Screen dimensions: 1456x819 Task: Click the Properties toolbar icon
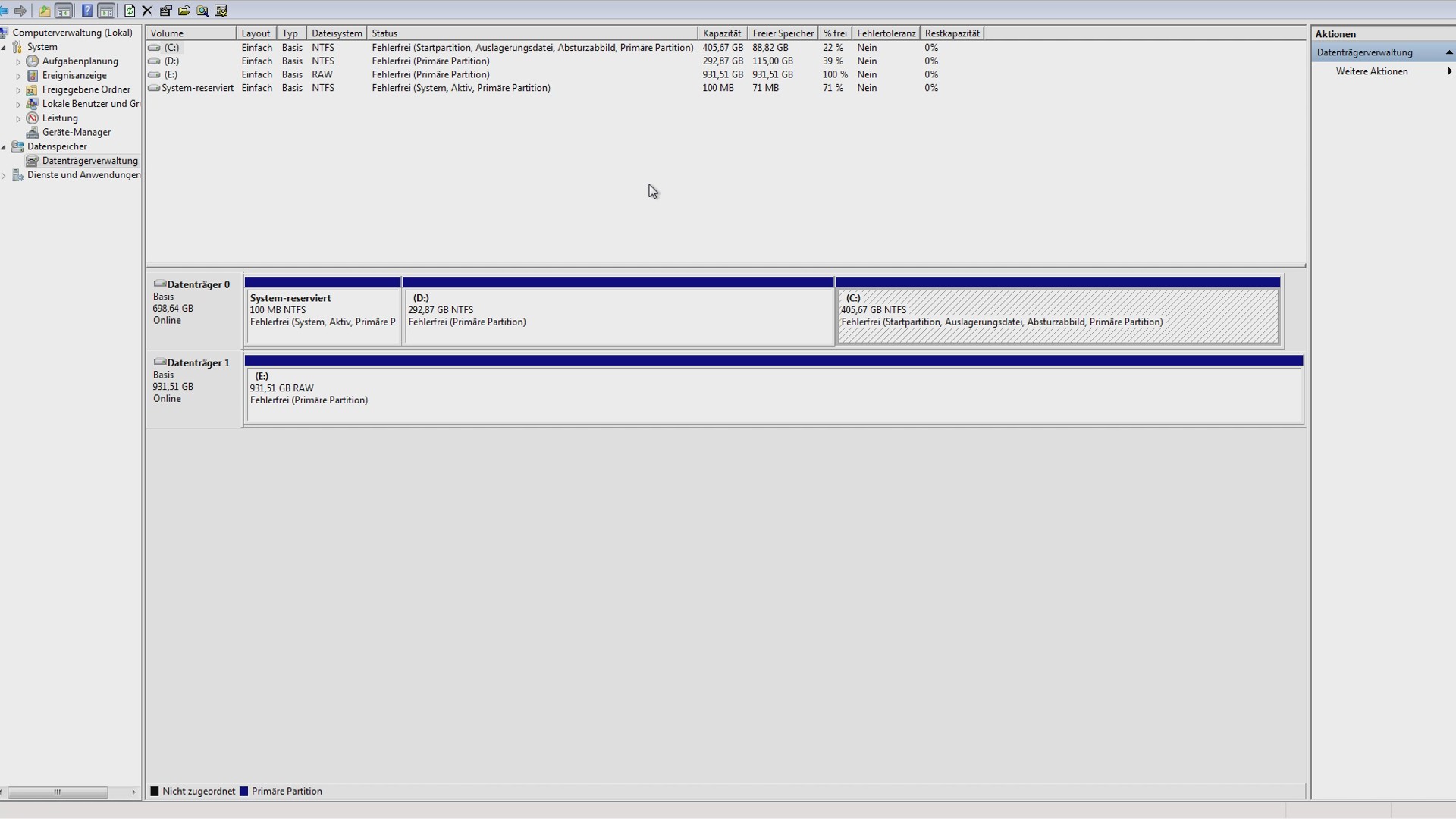click(165, 11)
